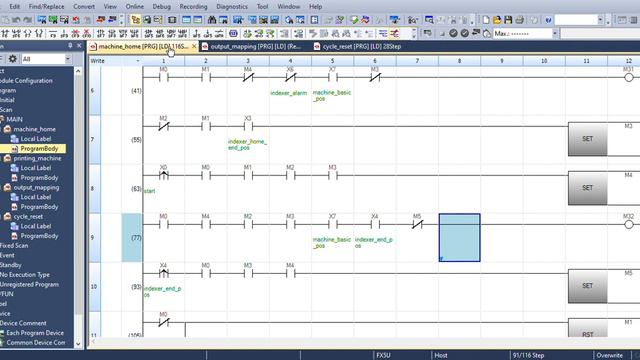Open the Max zoom combo dropdown arrow

pyautogui.click(x=555, y=33)
